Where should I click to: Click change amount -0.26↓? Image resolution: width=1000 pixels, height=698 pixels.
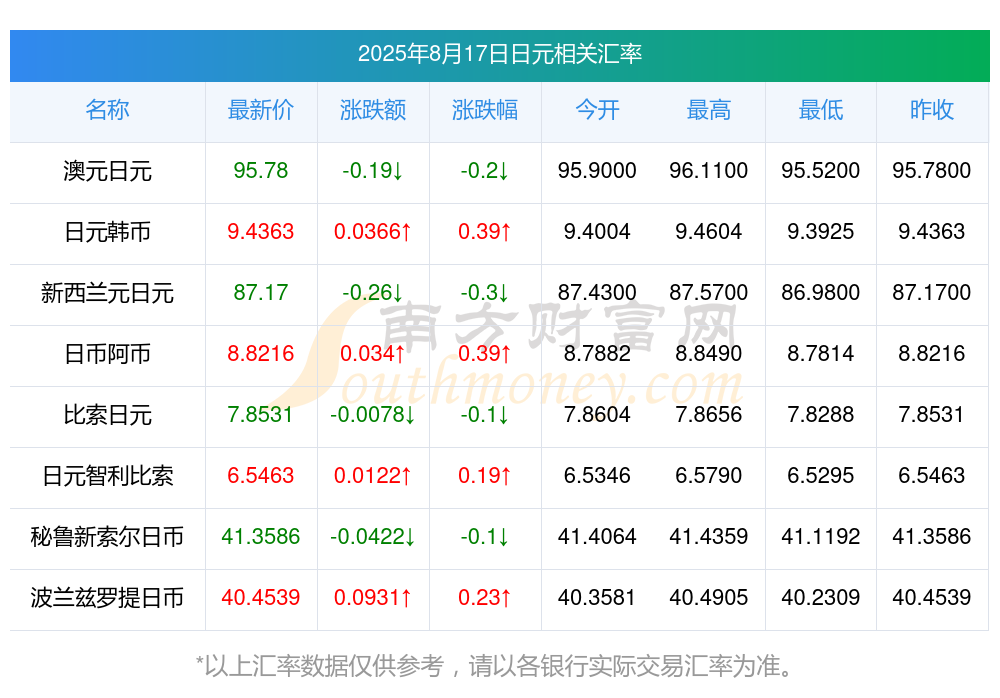point(372,293)
